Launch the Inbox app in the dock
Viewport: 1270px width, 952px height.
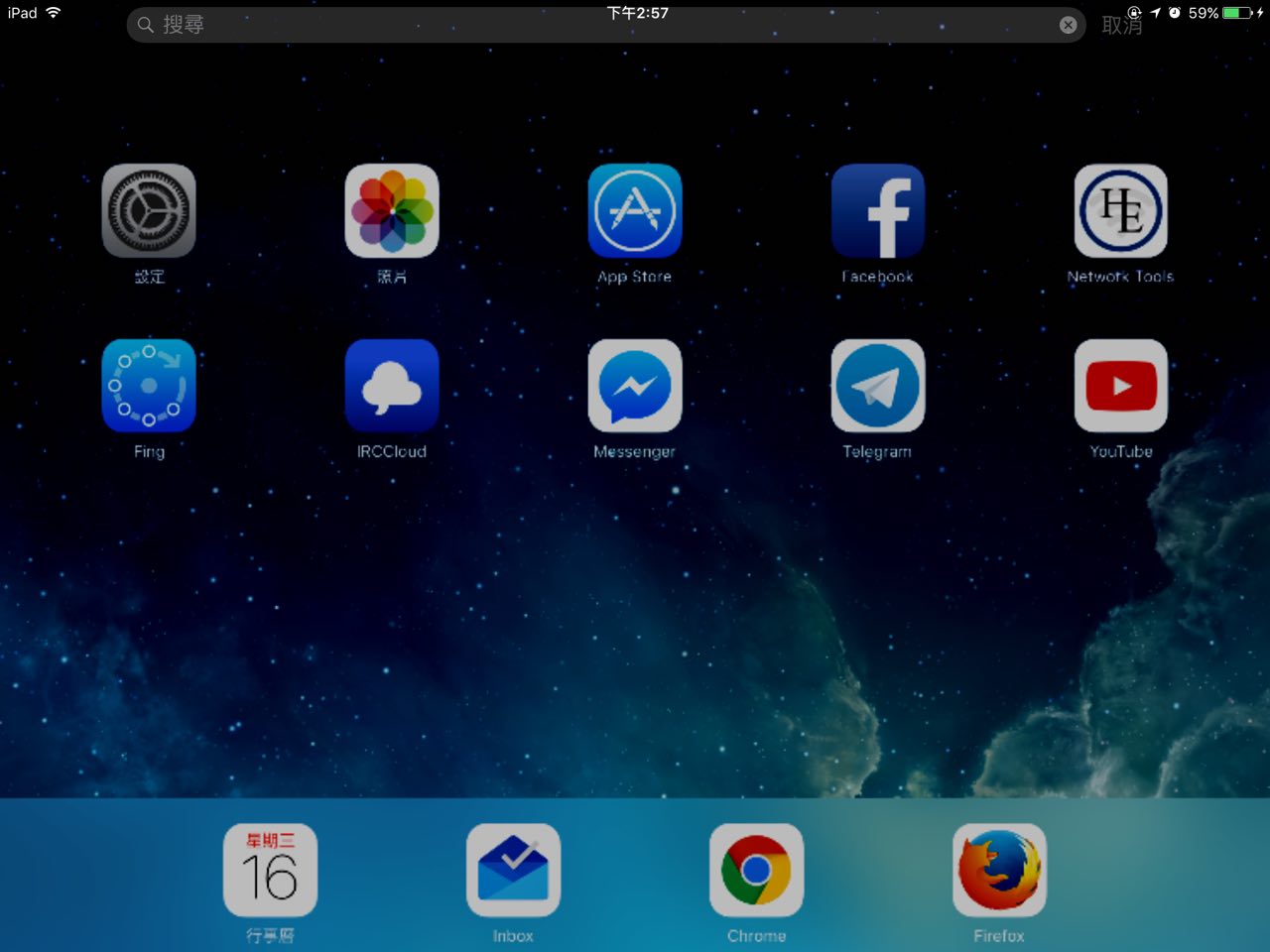(x=513, y=870)
